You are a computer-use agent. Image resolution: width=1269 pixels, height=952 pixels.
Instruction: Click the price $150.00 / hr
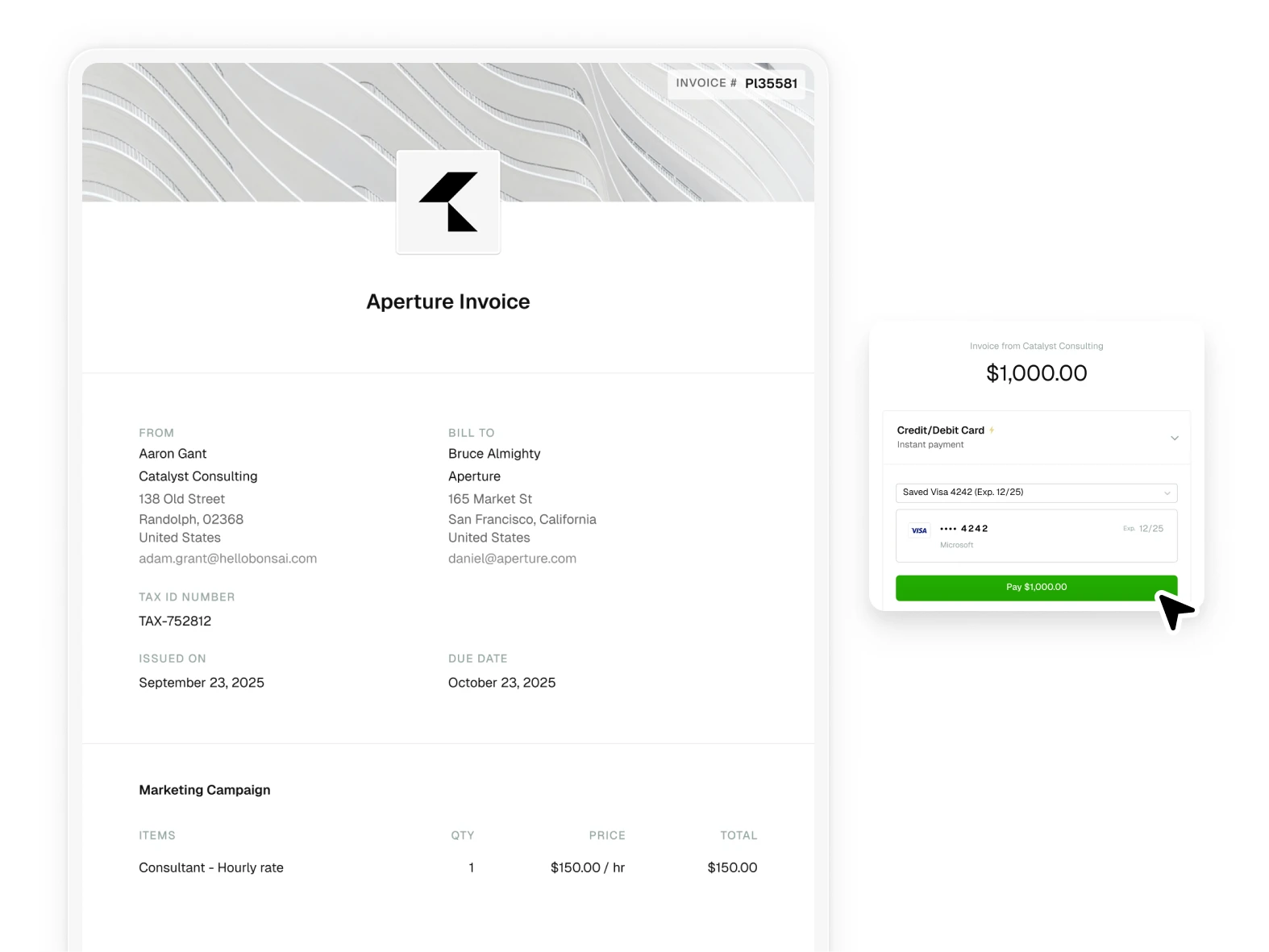pos(588,868)
